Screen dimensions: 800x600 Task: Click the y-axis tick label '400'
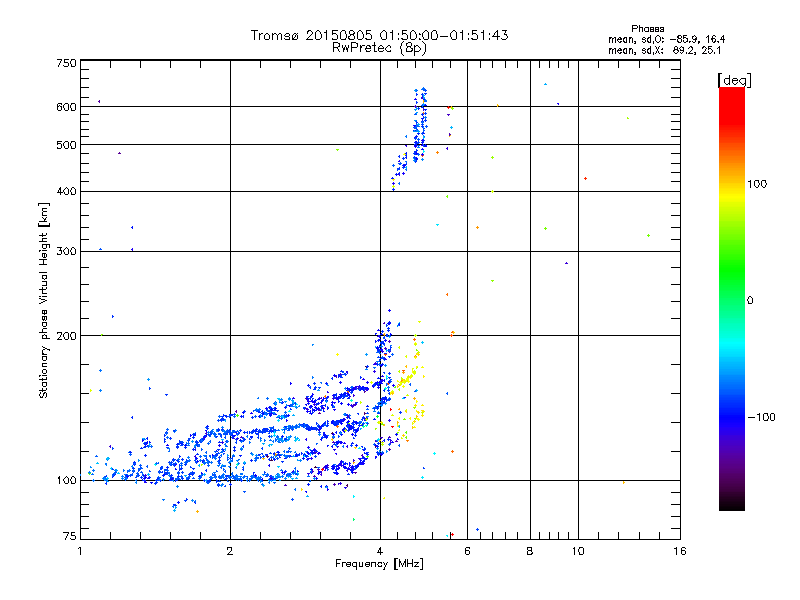pyautogui.click(x=66, y=191)
